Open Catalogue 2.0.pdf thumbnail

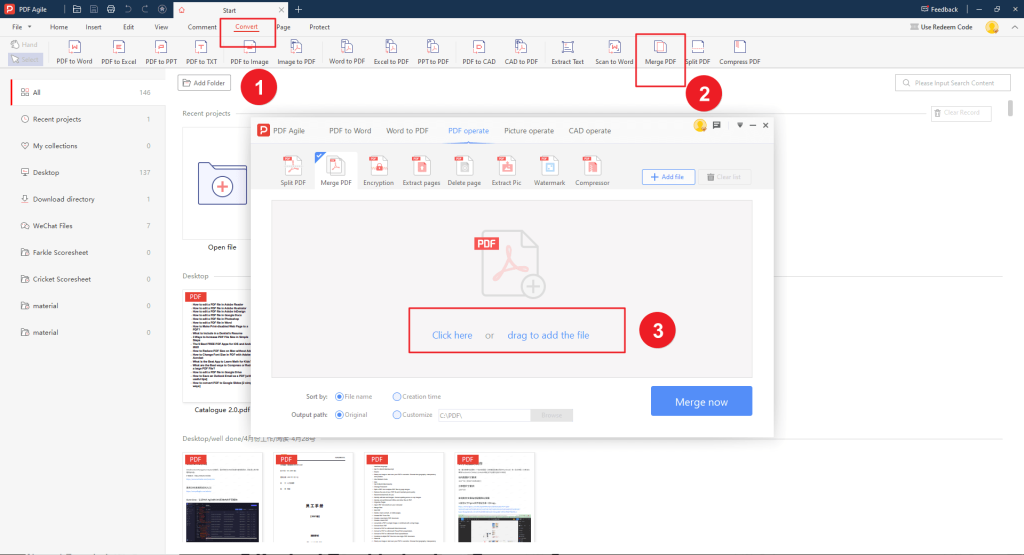217,346
